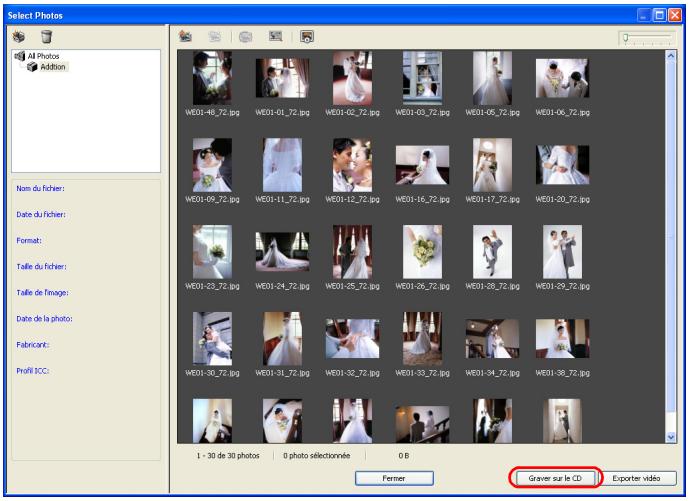Click the greyed-out oval frame toolbar icon
Image resolution: width=689 pixels, height=501 pixels.
tap(245, 37)
